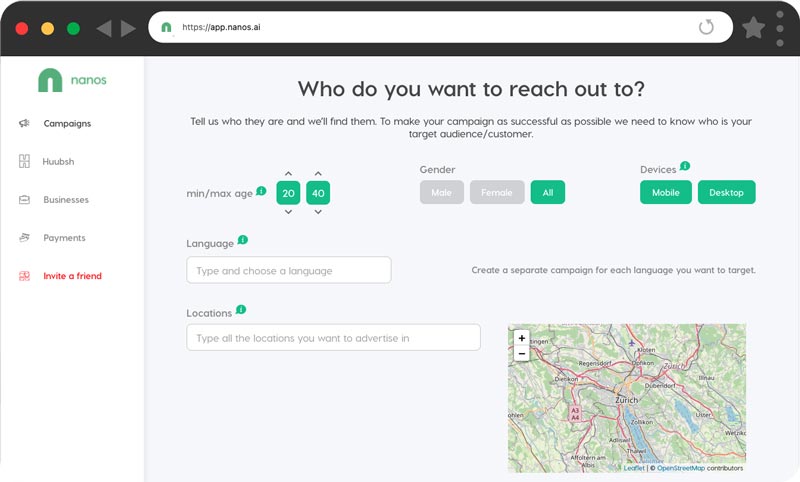Open the OpenStreetMap link on the map
The height and width of the screenshot is (482, 800).
coord(681,468)
